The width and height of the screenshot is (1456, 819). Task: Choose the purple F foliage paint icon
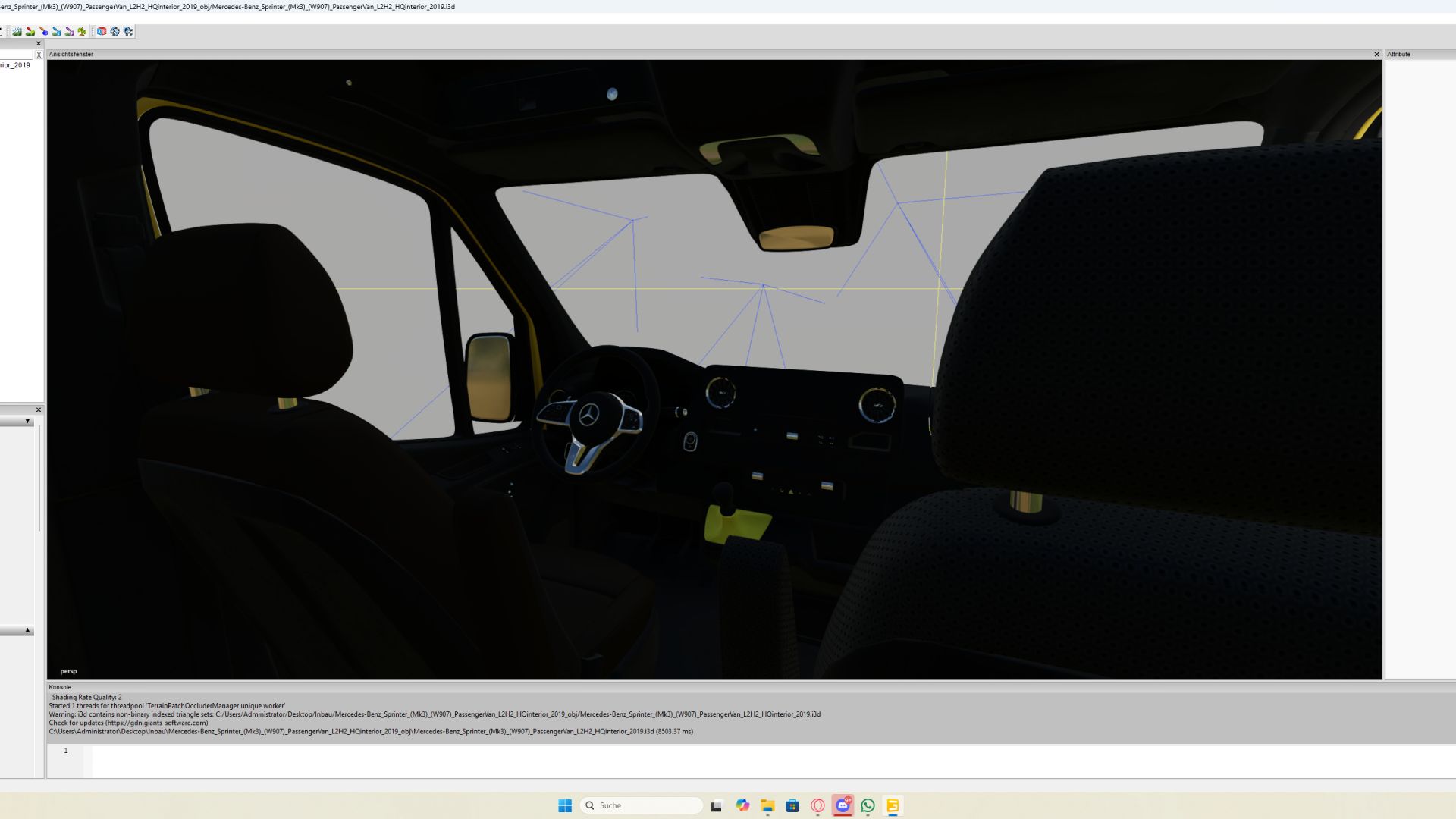click(69, 31)
